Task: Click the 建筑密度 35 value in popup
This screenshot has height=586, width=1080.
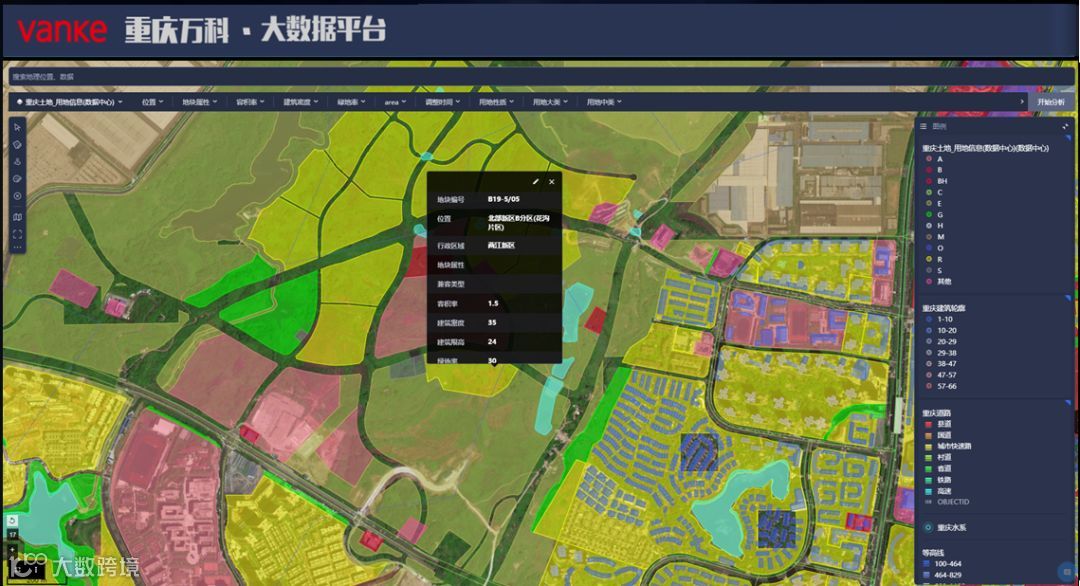Action: pyautogui.click(x=492, y=322)
